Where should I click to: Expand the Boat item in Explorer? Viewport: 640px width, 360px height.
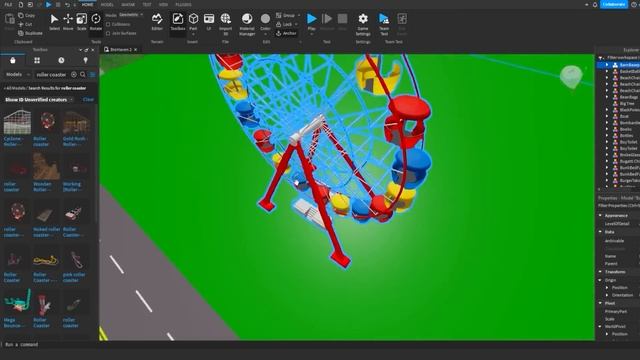click(607, 116)
